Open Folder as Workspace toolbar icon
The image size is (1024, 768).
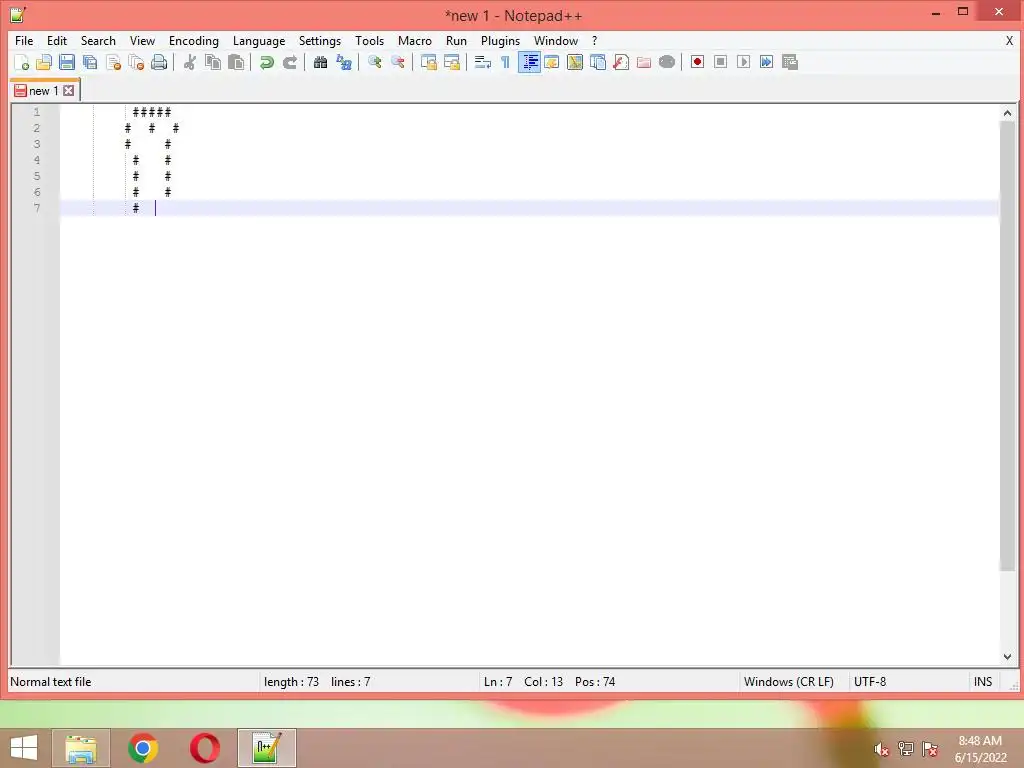(644, 62)
